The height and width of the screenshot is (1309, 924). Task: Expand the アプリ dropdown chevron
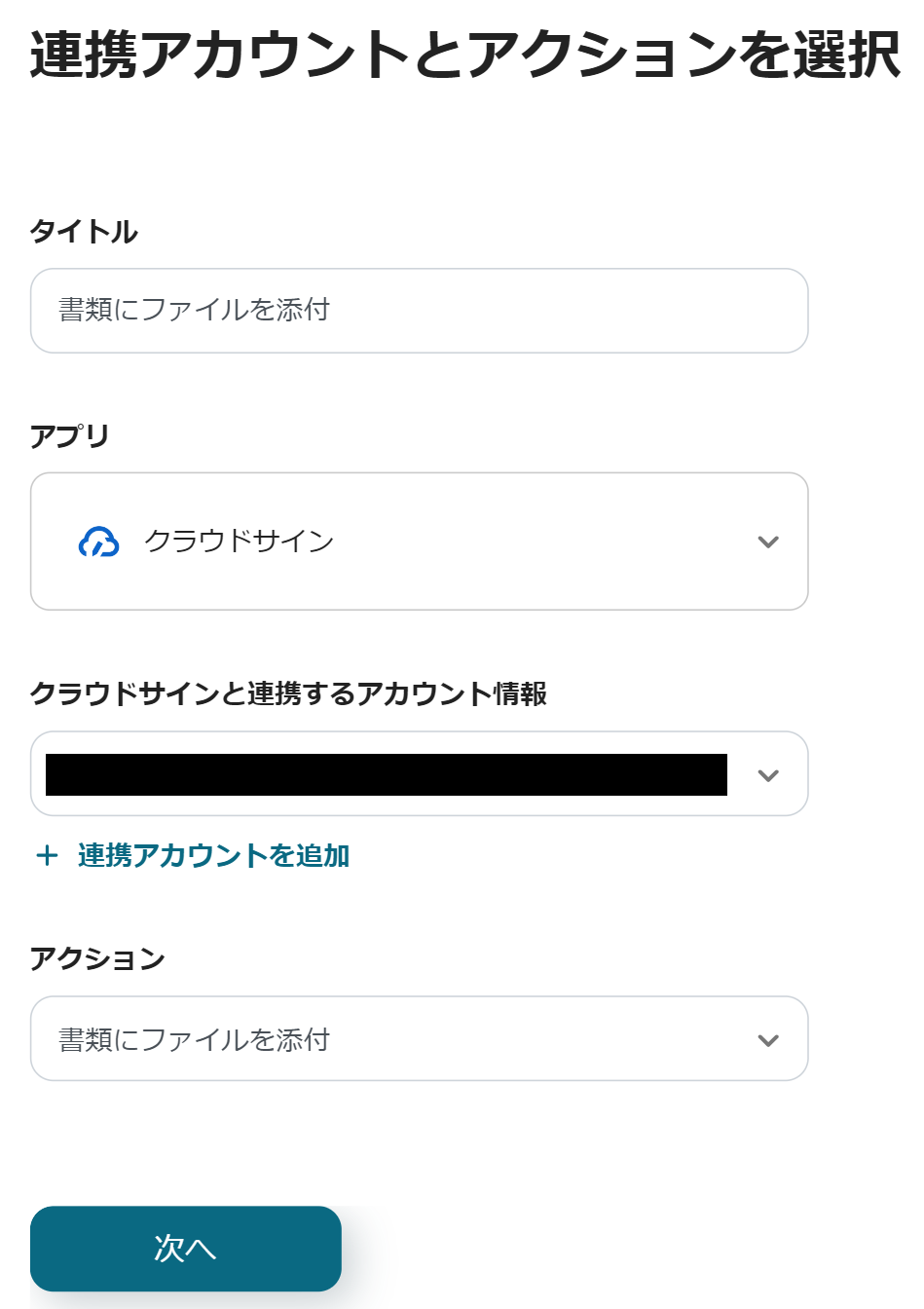click(x=768, y=542)
